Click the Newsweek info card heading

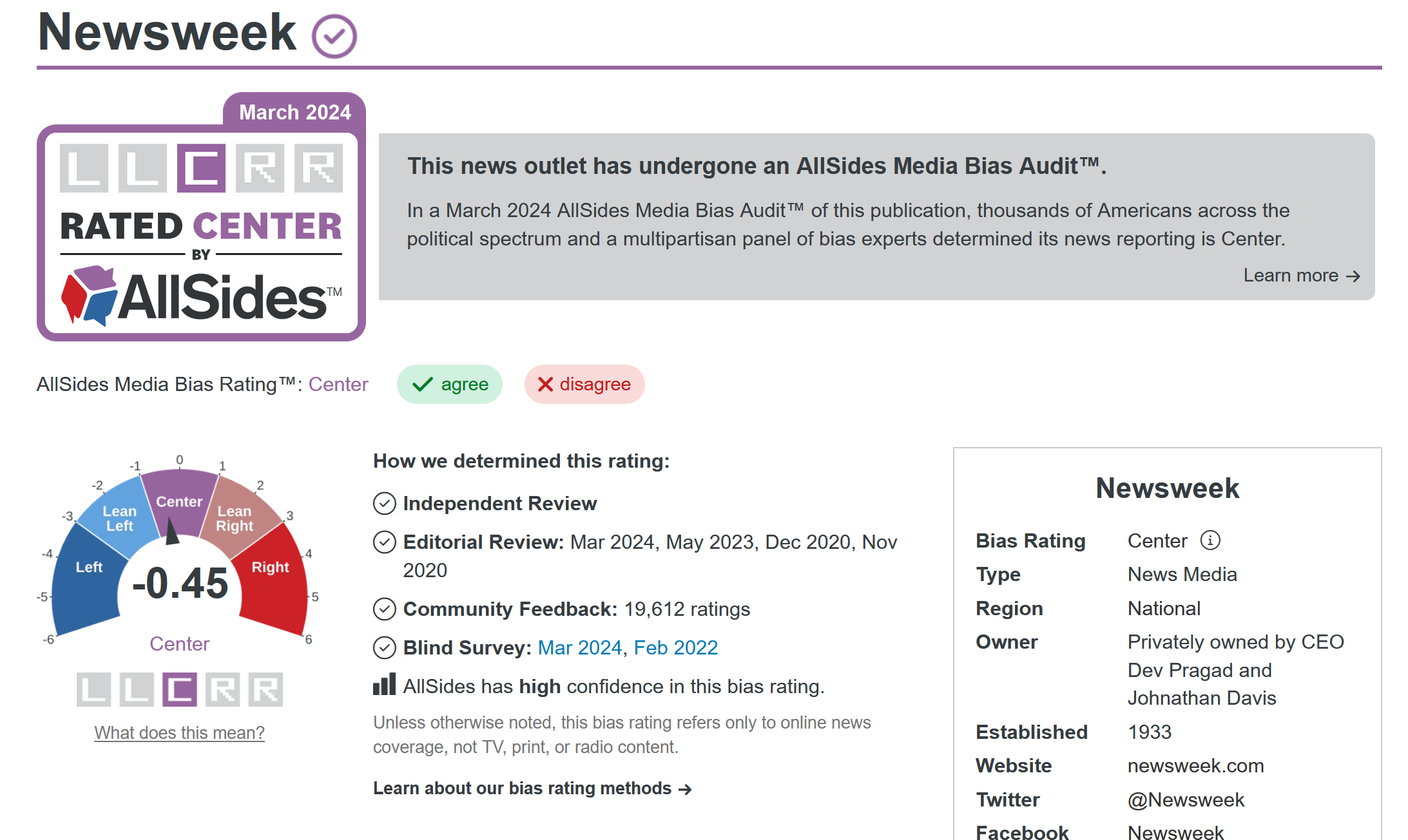point(1168,488)
